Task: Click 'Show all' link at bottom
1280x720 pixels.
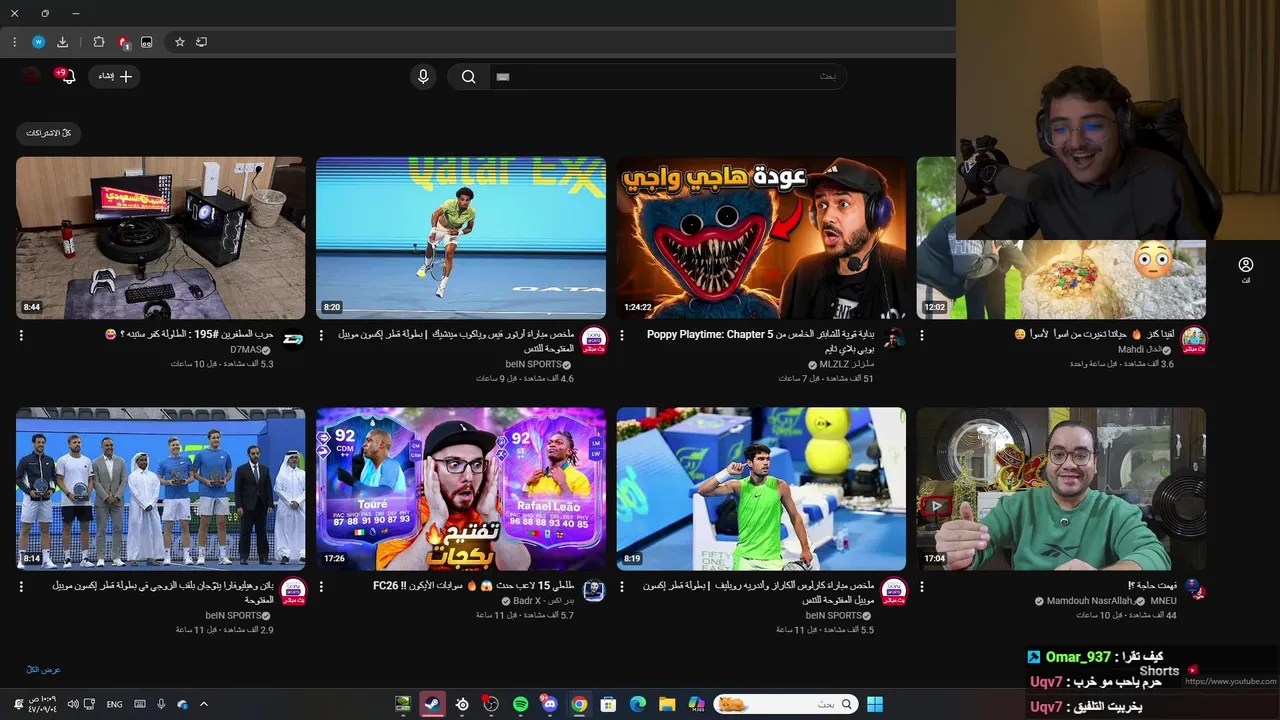Action: pos(43,669)
